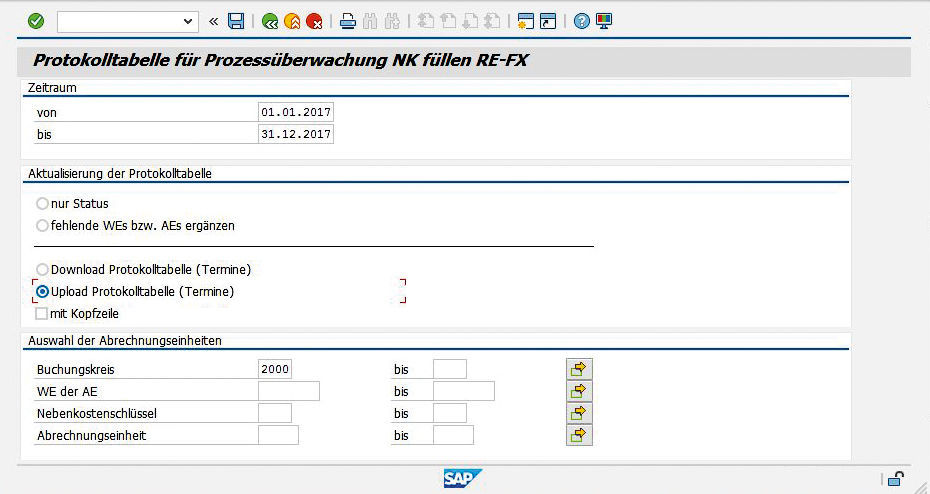The width and height of the screenshot is (930, 494).
Task: Click the Save diskette icon
Action: 236,21
